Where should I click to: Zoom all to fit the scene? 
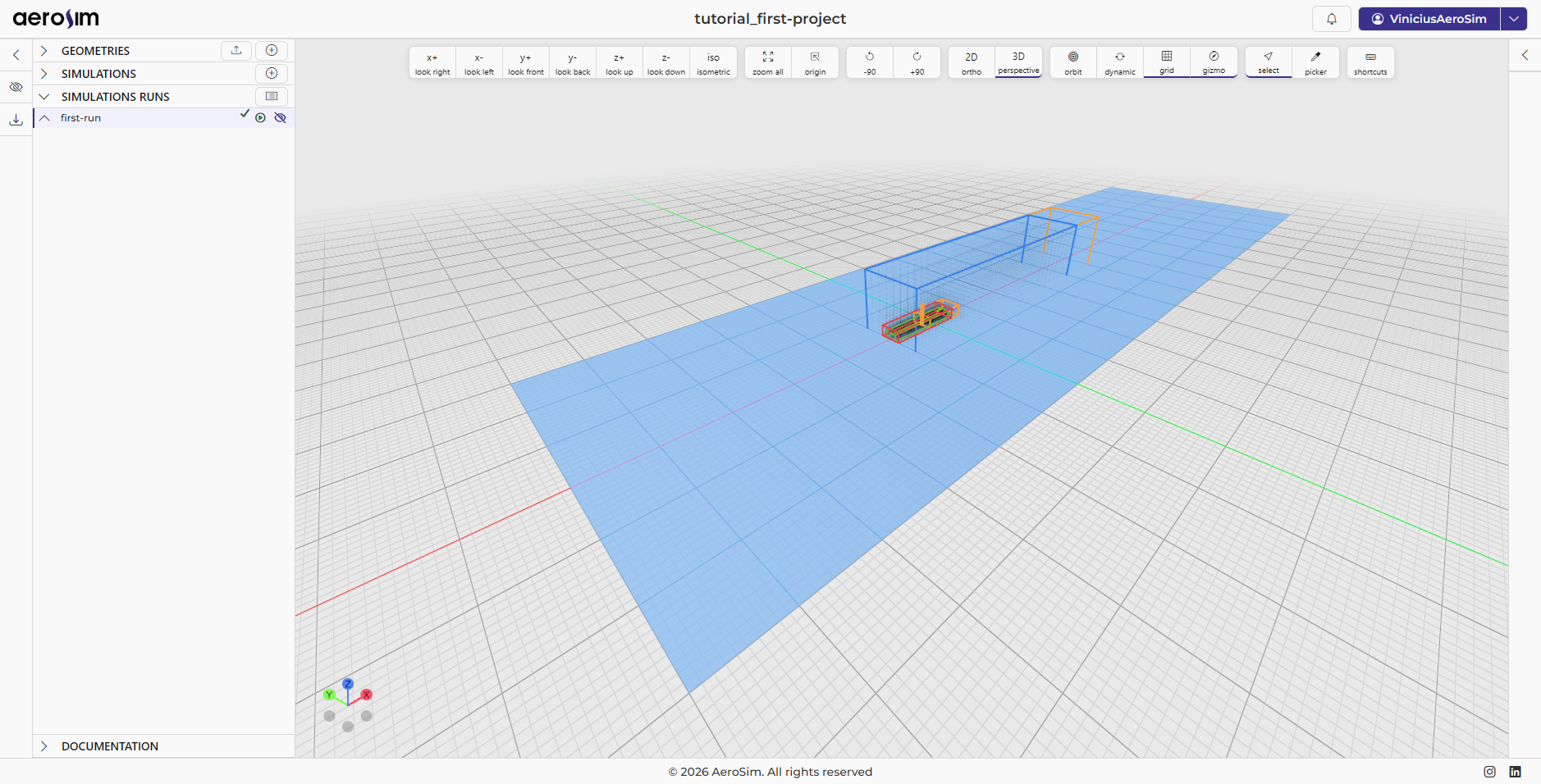click(768, 63)
